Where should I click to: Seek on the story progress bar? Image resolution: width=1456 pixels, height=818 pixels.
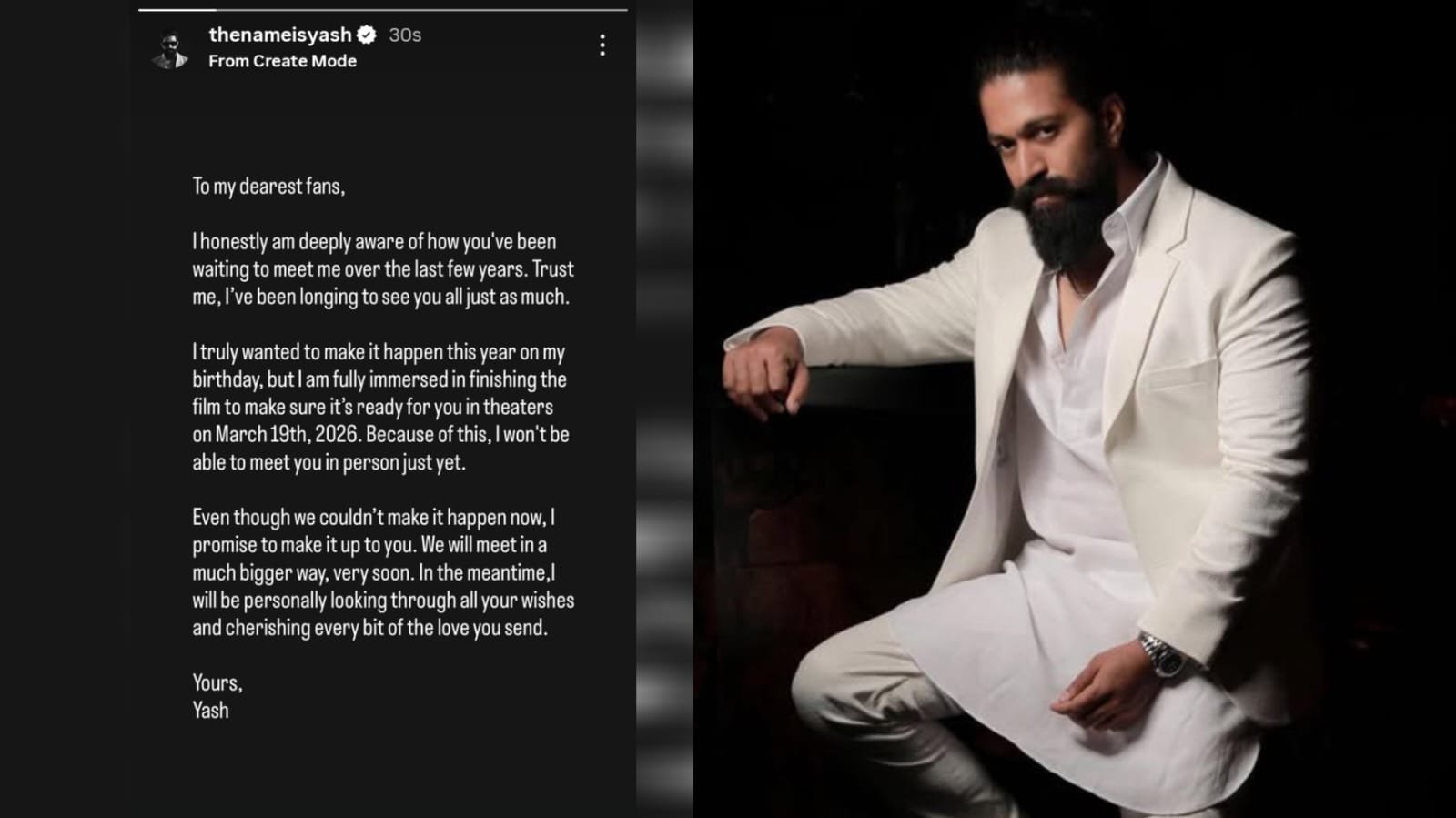click(x=382, y=10)
